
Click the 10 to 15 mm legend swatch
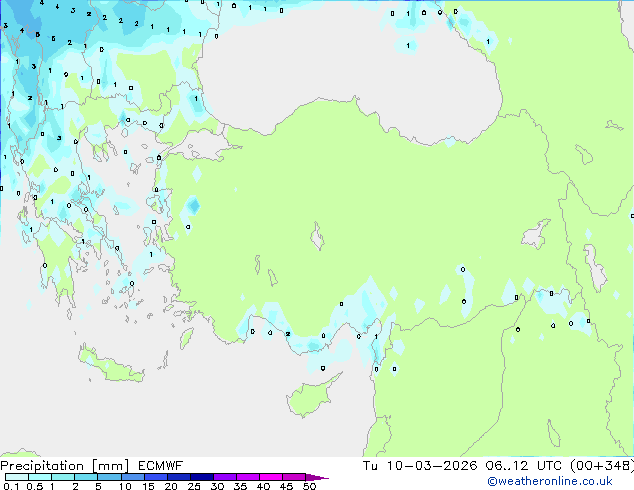pyautogui.click(x=132, y=477)
